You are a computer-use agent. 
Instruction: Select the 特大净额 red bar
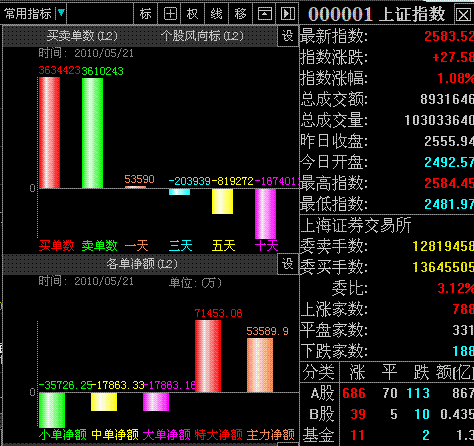tap(208, 356)
